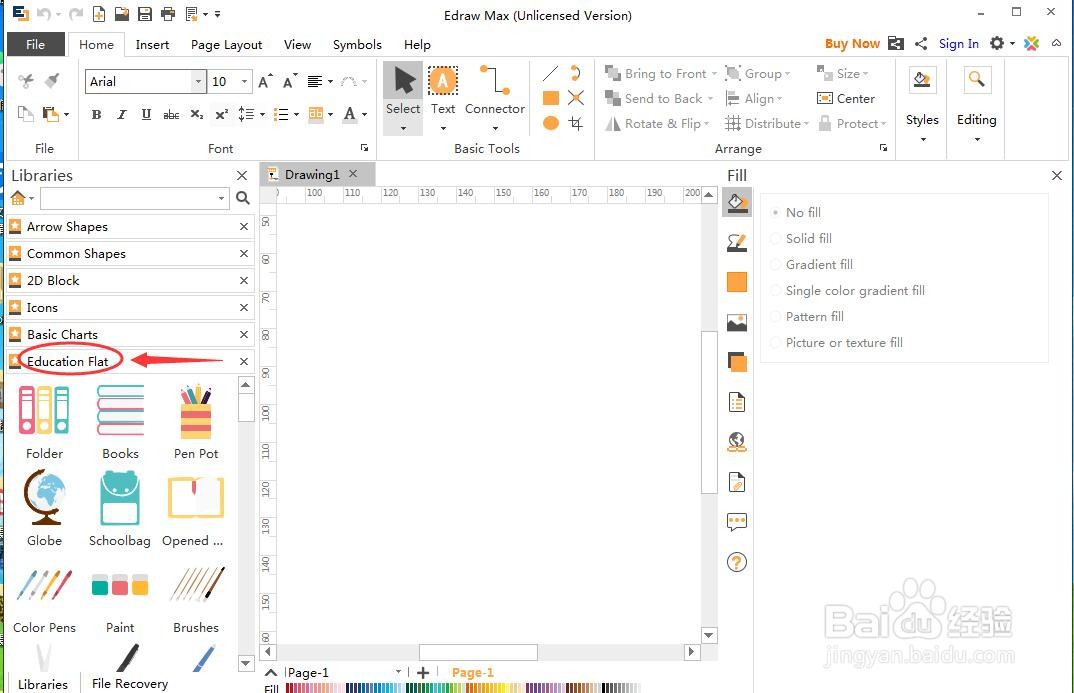Open the Page-1 selector dropdown

point(398,672)
